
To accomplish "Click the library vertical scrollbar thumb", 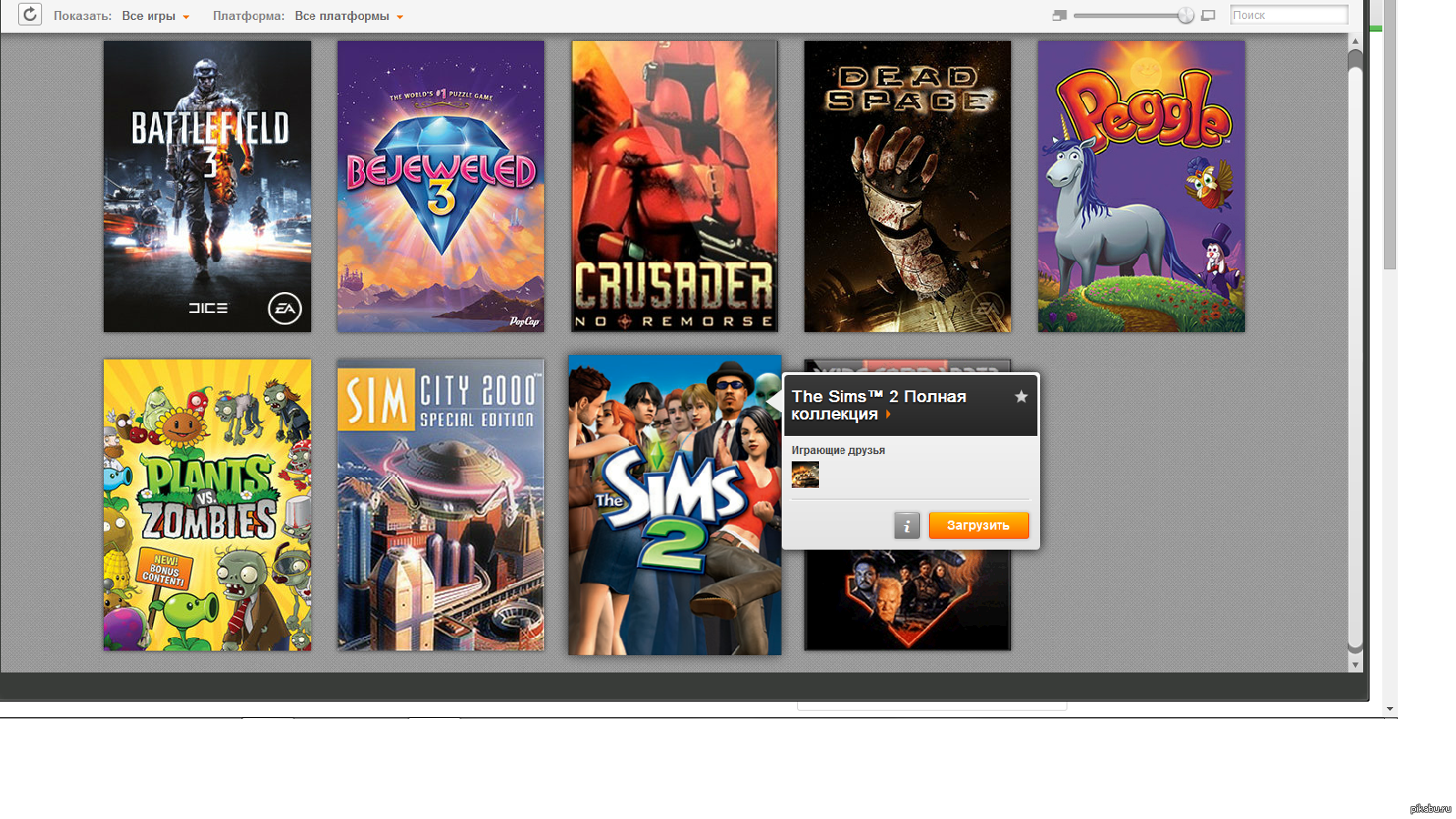I will click(1355, 350).
